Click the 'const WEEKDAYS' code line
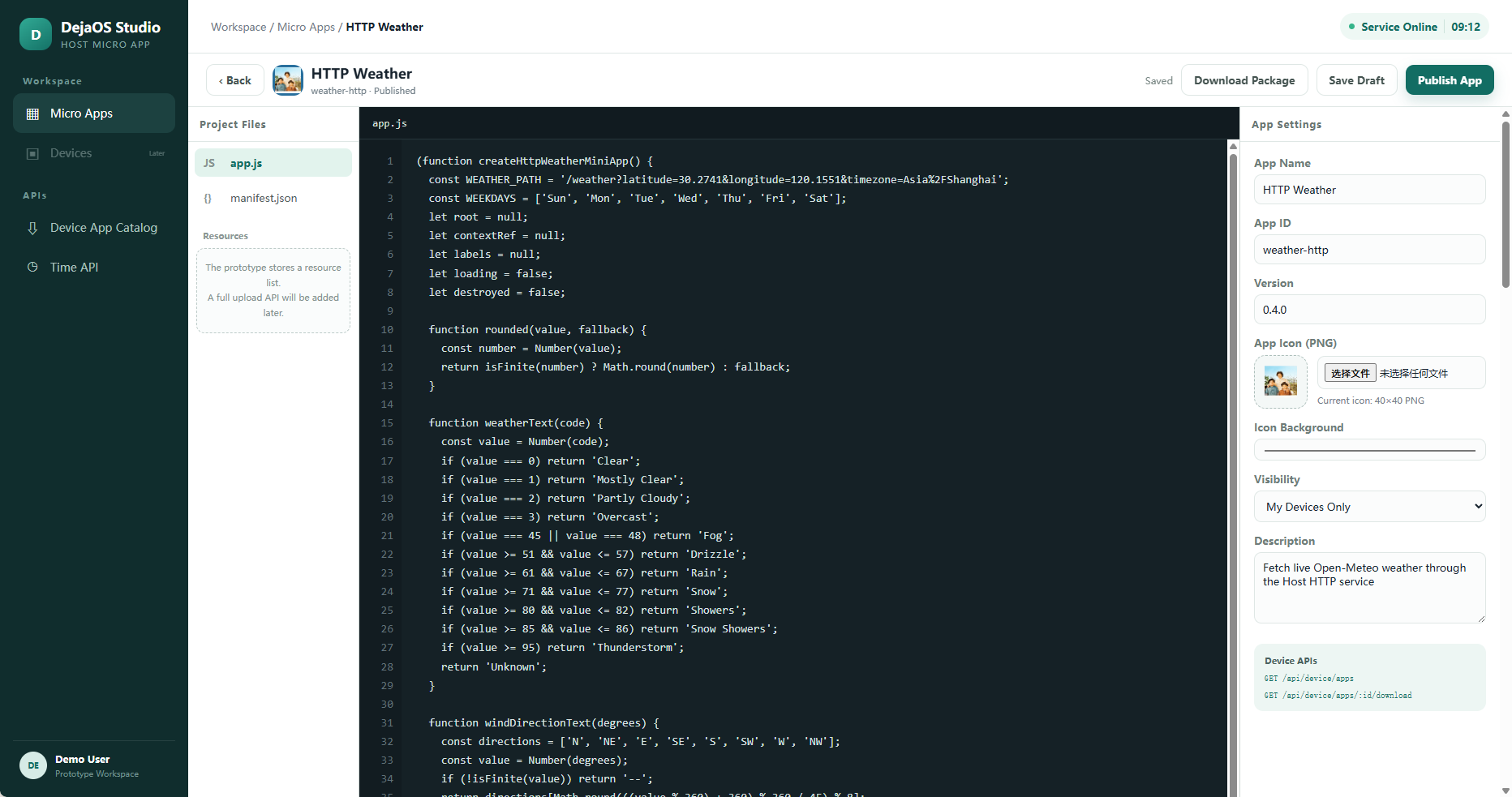The image size is (1512, 797). [x=638, y=199]
